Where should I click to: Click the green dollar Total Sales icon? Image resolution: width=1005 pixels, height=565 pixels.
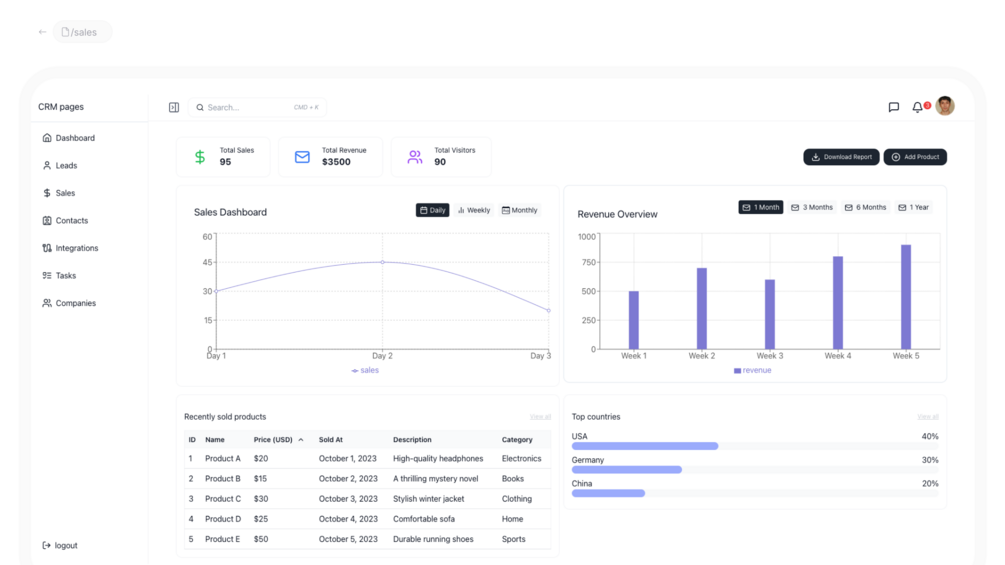click(x=200, y=157)
